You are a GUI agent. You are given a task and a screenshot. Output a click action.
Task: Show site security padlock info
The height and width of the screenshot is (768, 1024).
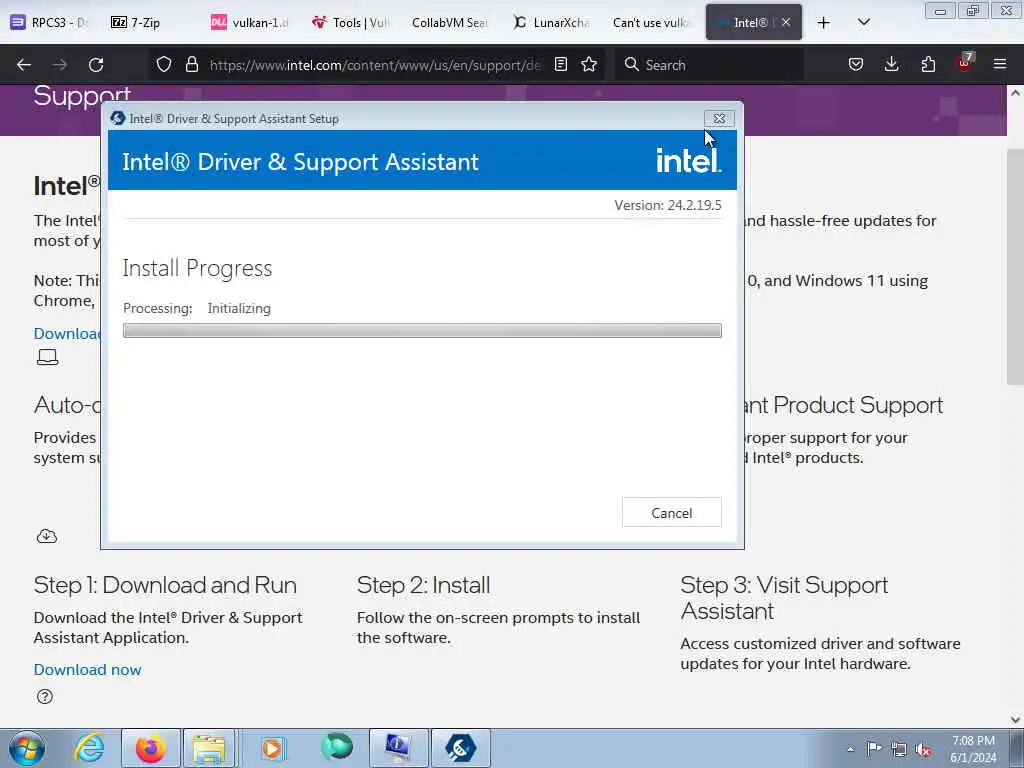[x=191, y=64]
